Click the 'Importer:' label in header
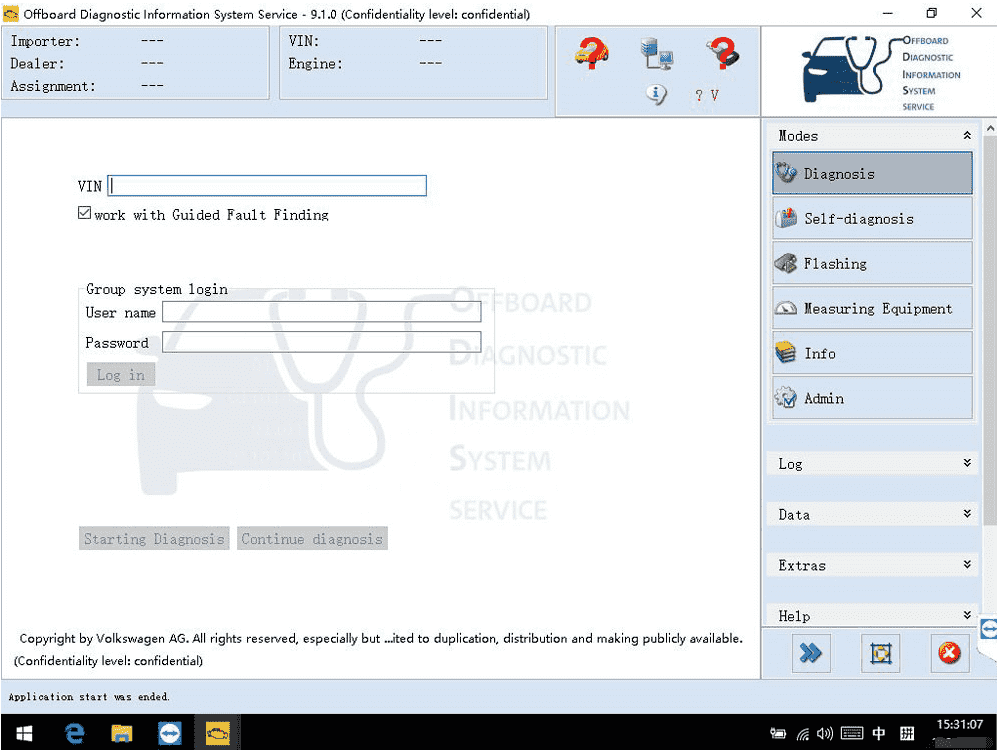Screen dimensions: 997x750 click(45, 41)
